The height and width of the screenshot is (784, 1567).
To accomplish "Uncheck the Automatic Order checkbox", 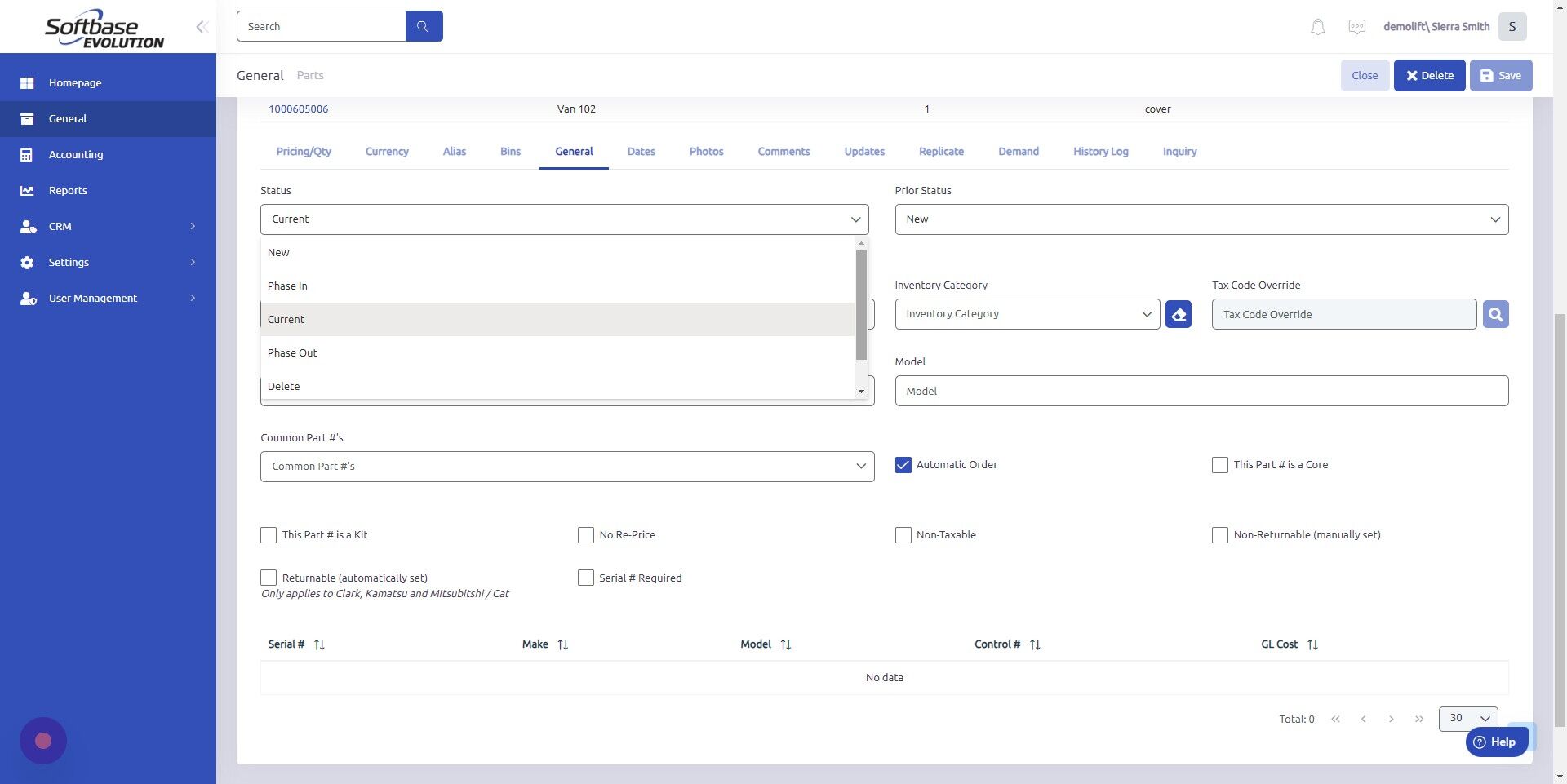I will tap(903, 465).
